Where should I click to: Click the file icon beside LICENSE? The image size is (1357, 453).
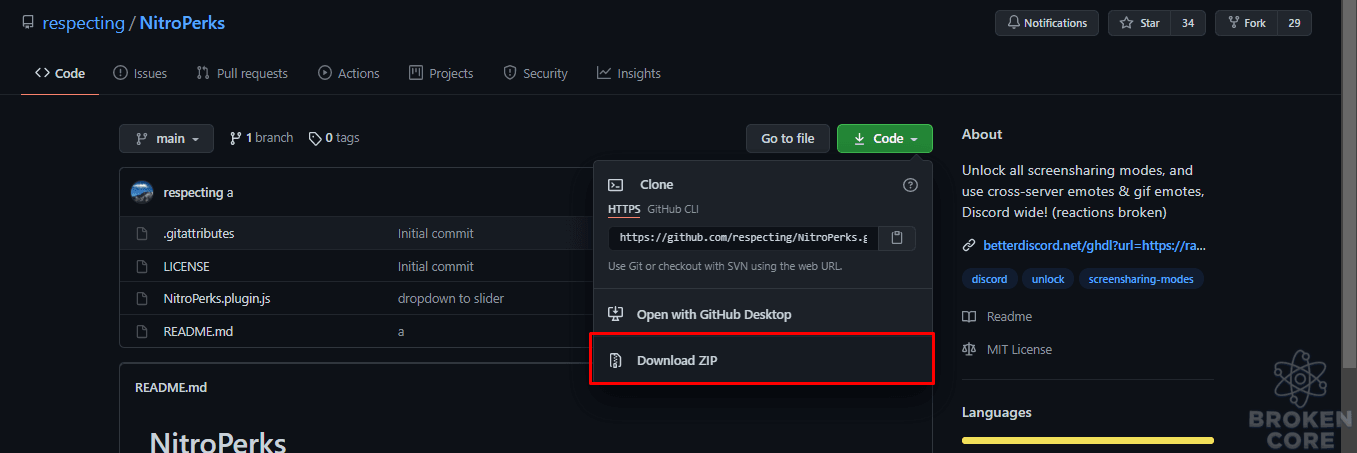(142, 266)
